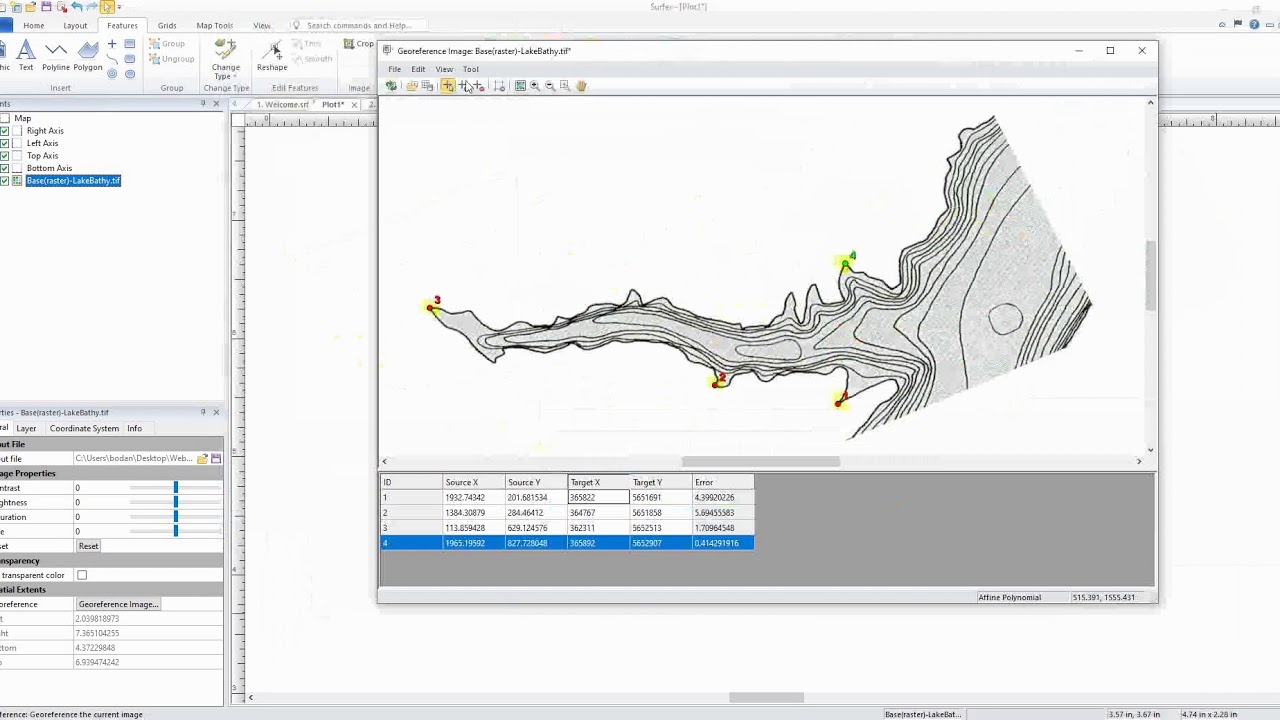Select the delete control point tool
Screen dimensions: 1280x720
[x=478, y=86]
